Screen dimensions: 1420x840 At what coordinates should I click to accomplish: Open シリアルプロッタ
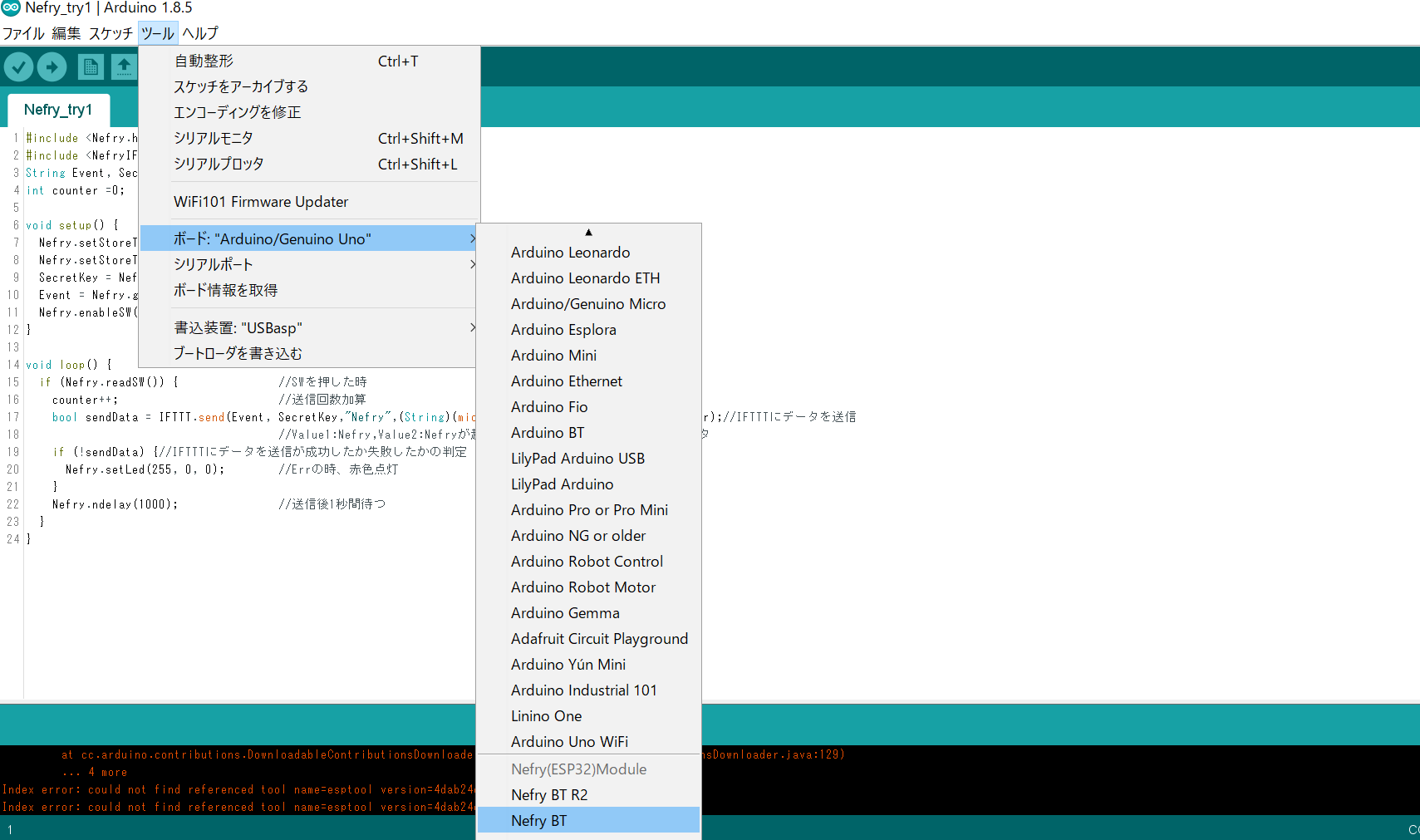click(308, 164)
